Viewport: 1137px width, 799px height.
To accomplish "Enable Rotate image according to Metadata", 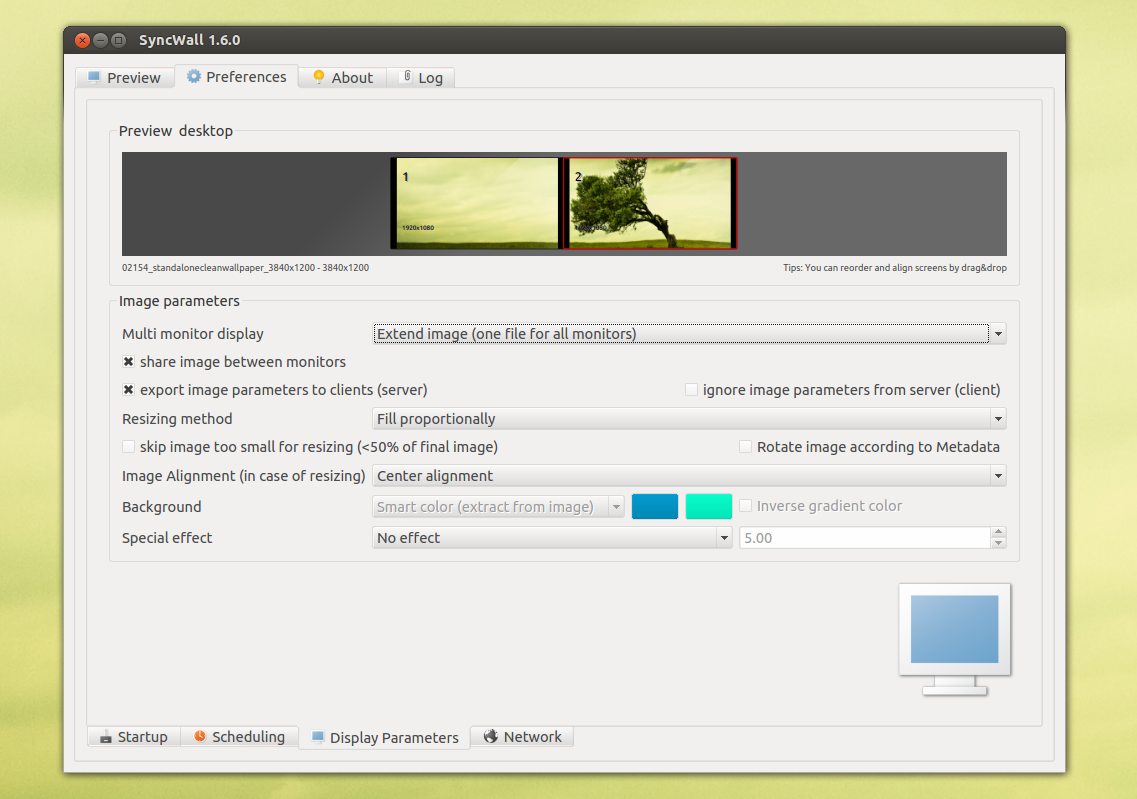I will [745, 447].
